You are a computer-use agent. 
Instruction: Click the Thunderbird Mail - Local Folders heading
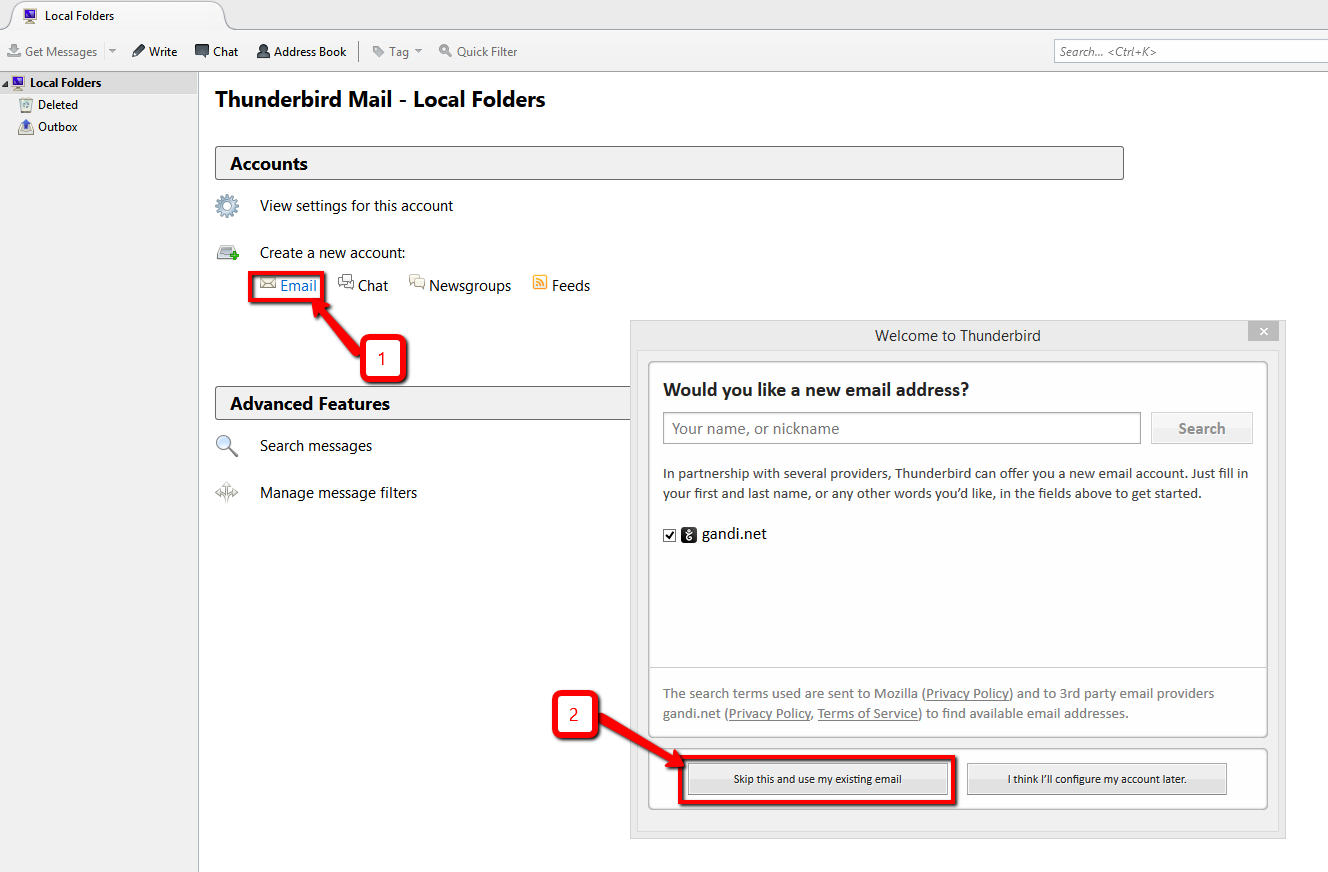tap(380, 100)
